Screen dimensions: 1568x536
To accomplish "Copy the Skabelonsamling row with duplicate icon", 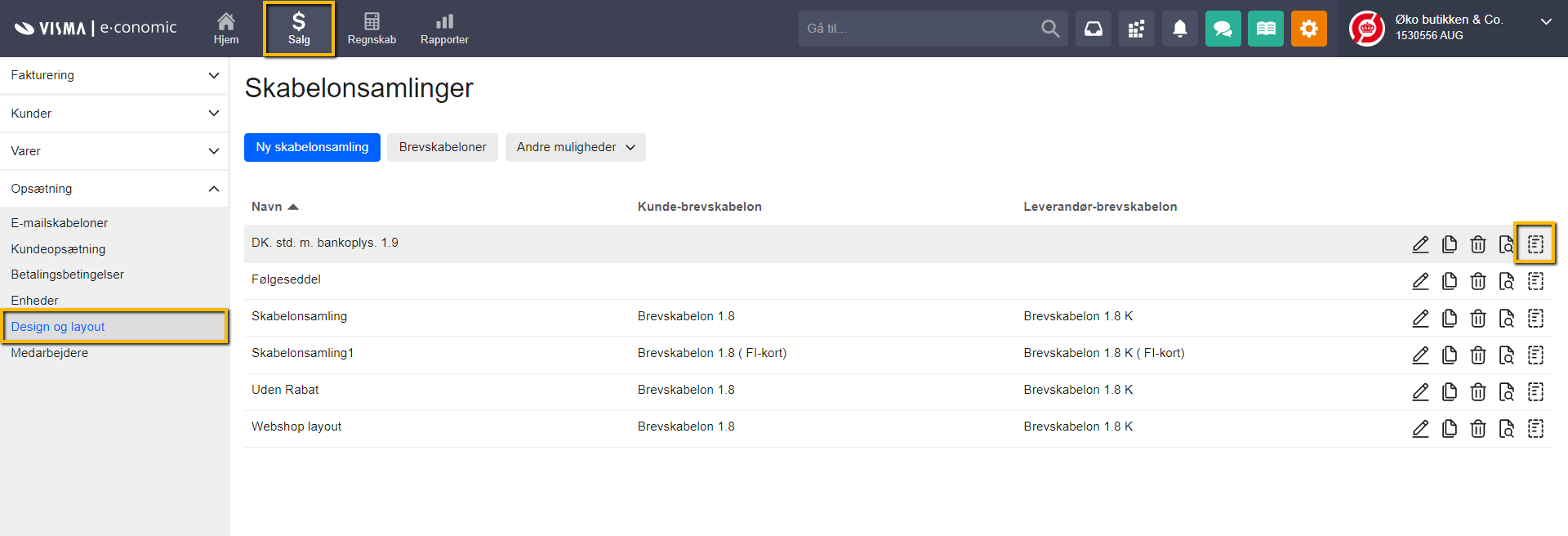I will (x=1449, y=318).
